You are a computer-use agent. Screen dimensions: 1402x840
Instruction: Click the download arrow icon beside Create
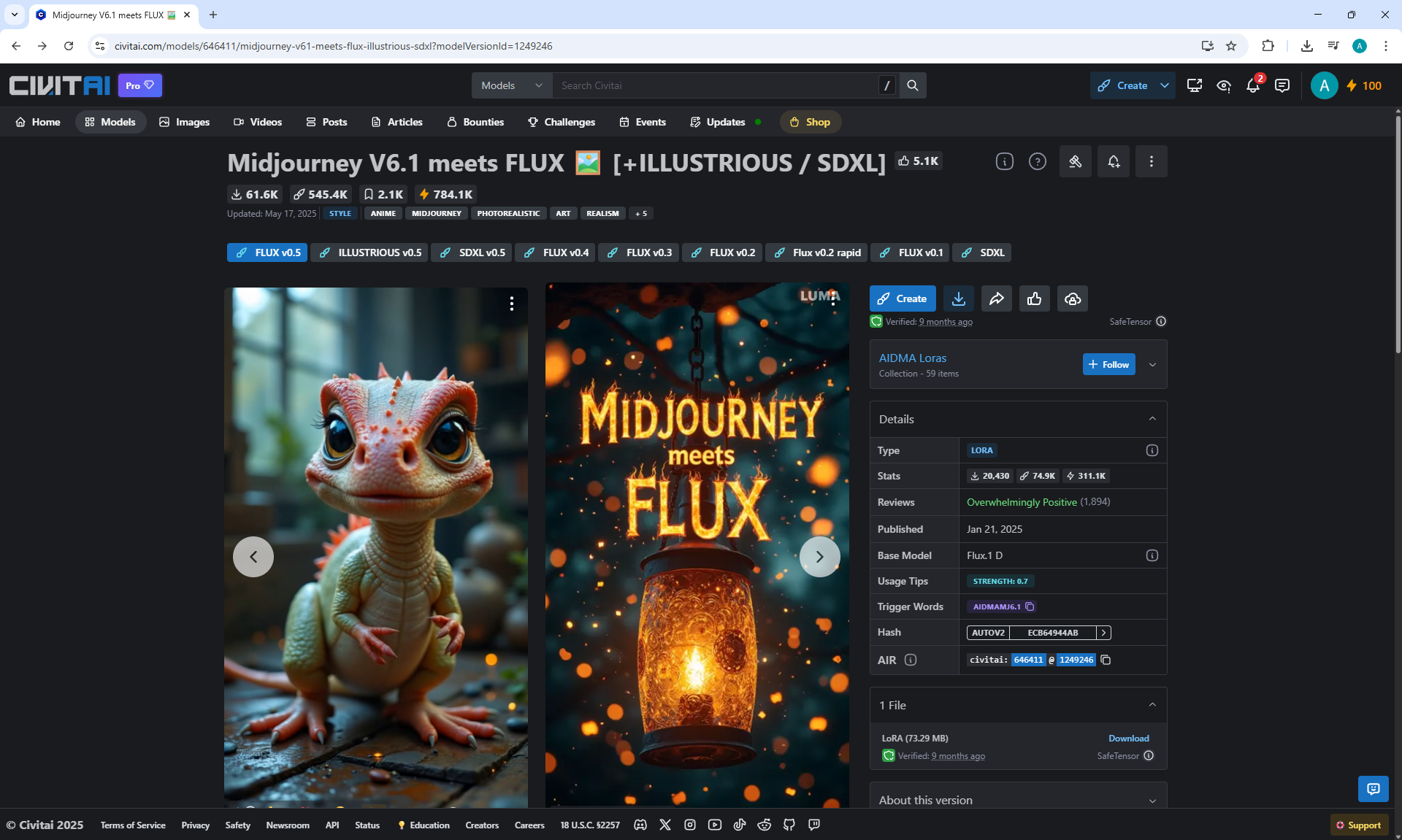point(959,298)
